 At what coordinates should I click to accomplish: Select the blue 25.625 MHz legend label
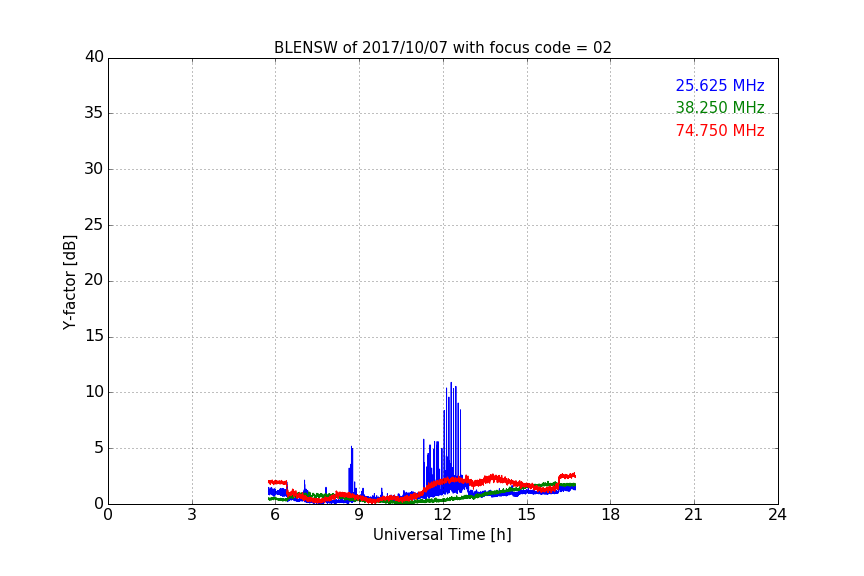click(720, 85)
